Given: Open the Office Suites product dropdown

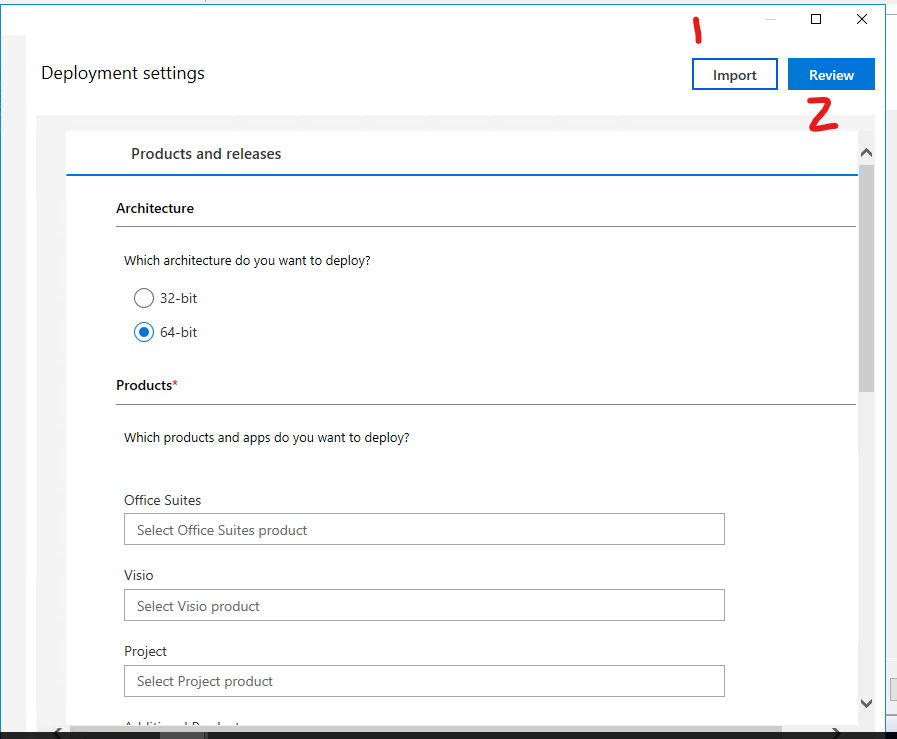Looking at the screenshot, I should tap(424, 530).
